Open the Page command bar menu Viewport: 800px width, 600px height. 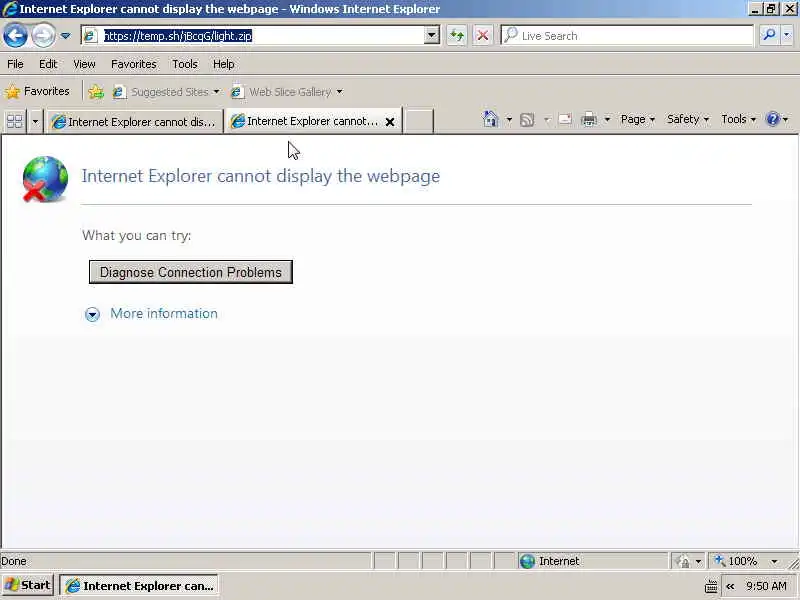point(638,119)
